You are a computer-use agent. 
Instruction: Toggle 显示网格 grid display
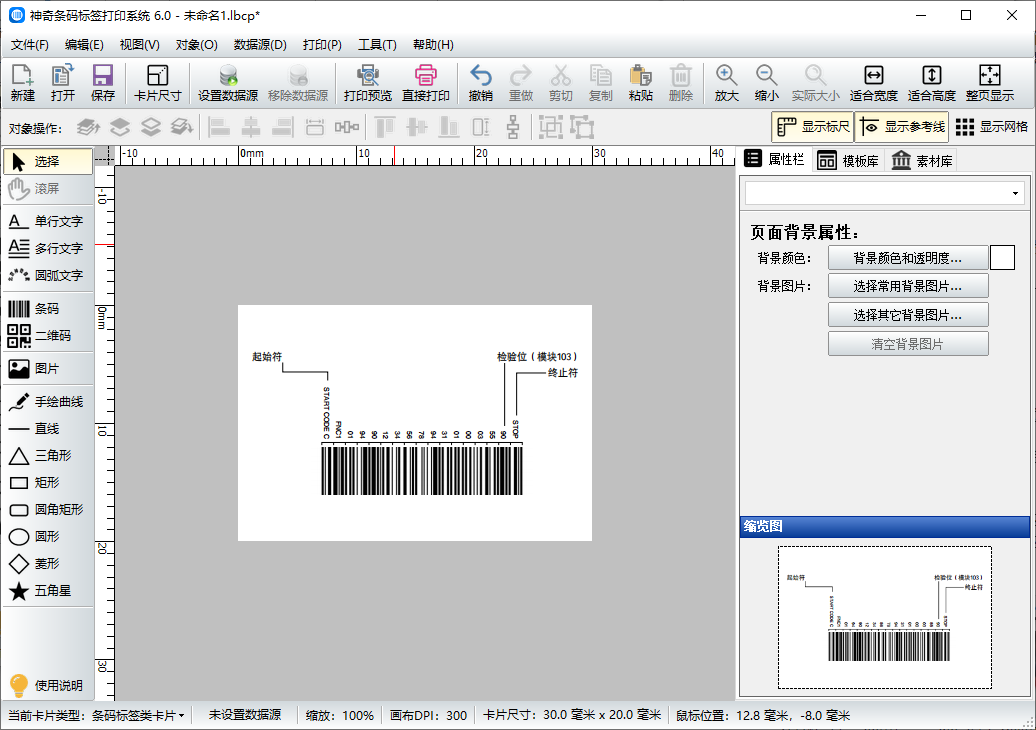(x=992, y=127)
